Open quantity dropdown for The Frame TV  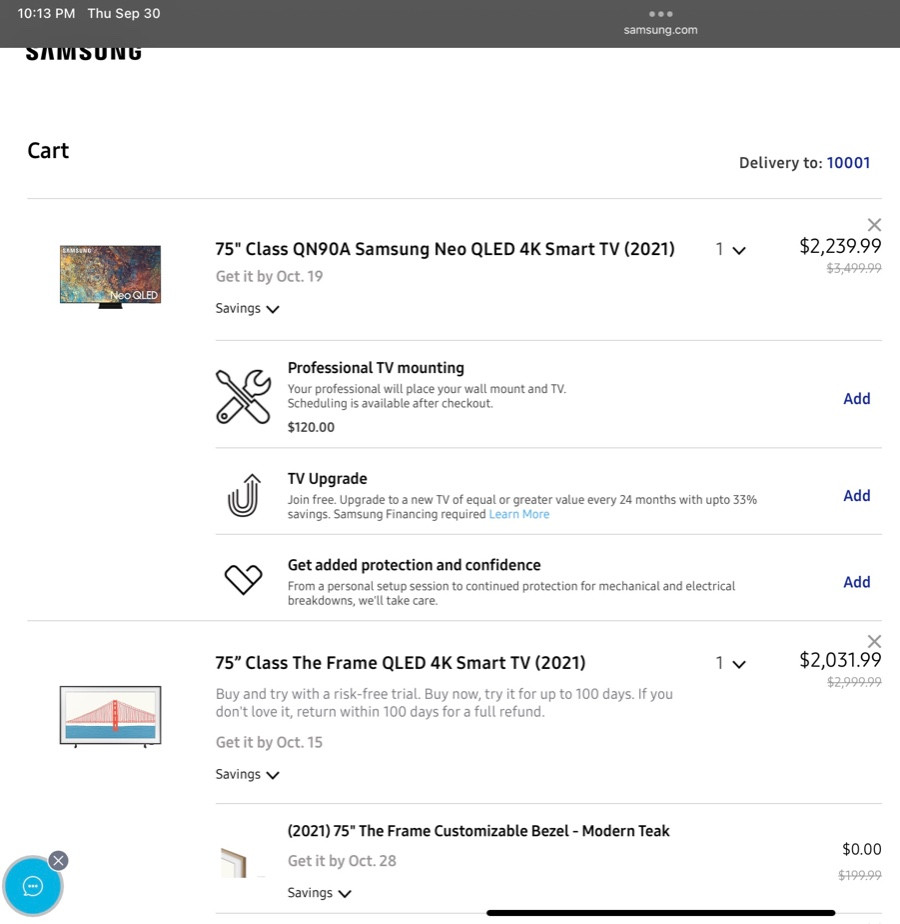point(730,663)
